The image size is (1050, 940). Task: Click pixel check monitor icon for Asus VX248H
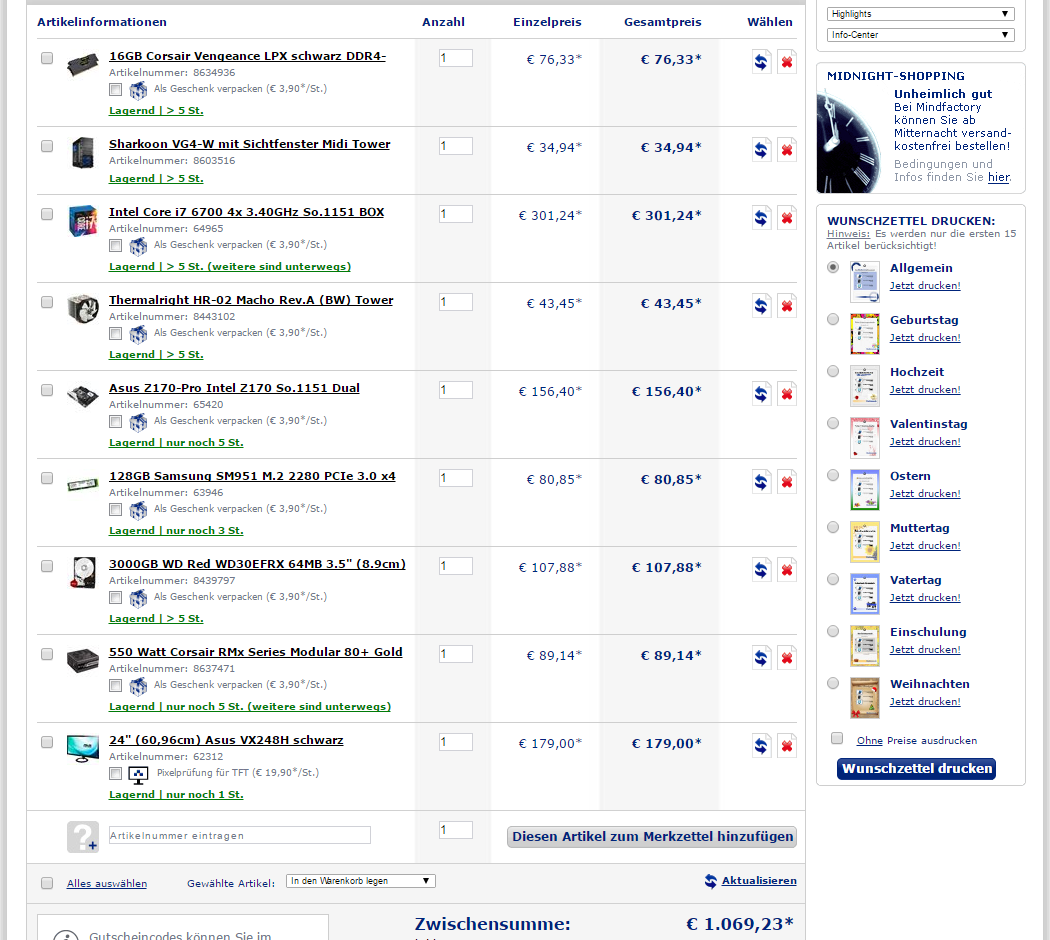pos(138,775)
